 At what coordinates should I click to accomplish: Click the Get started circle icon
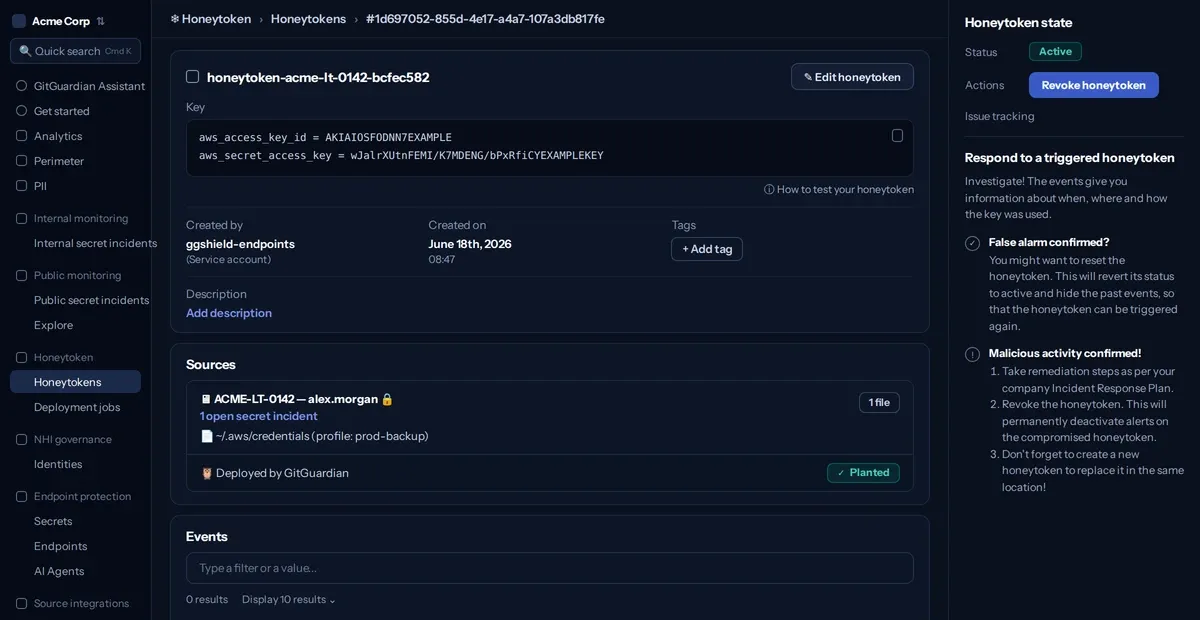click(22, 111)
